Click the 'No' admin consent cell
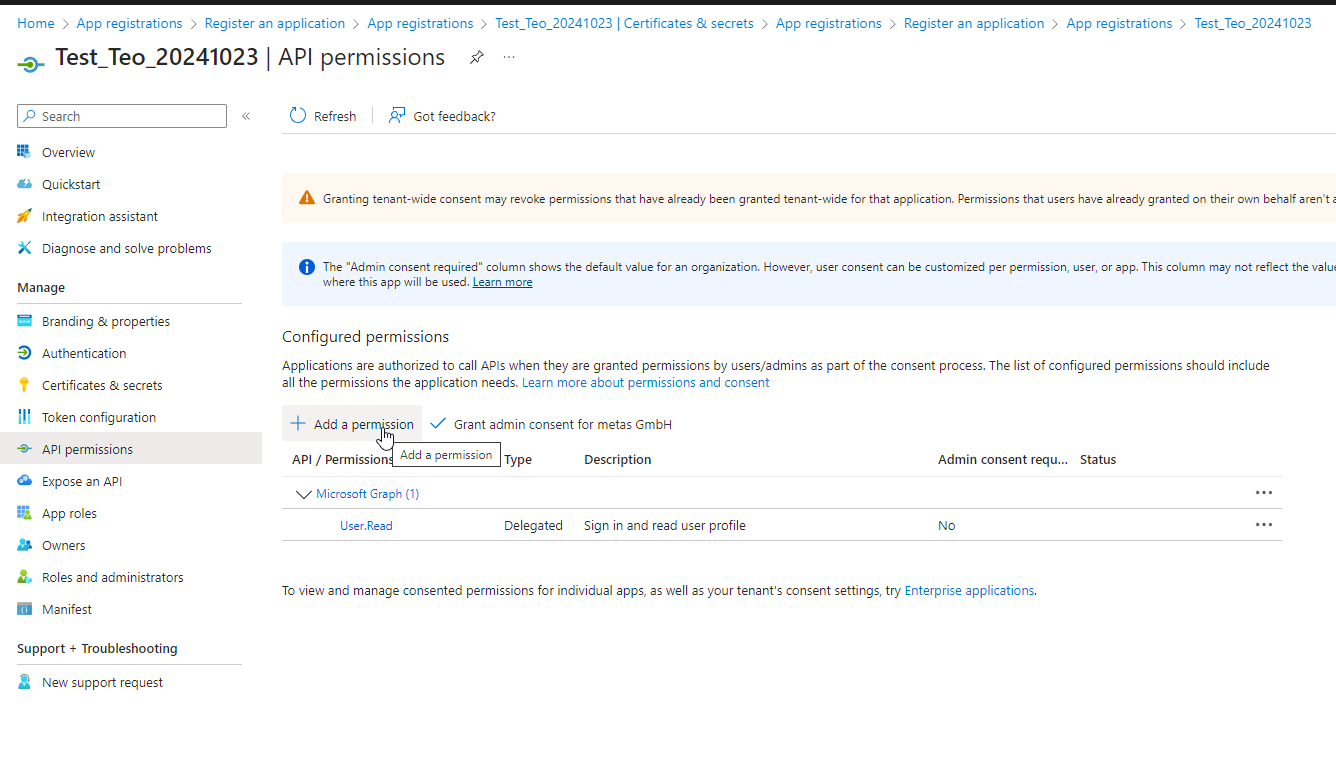The height and width of the screenshot is (775, 1336). 946,525
